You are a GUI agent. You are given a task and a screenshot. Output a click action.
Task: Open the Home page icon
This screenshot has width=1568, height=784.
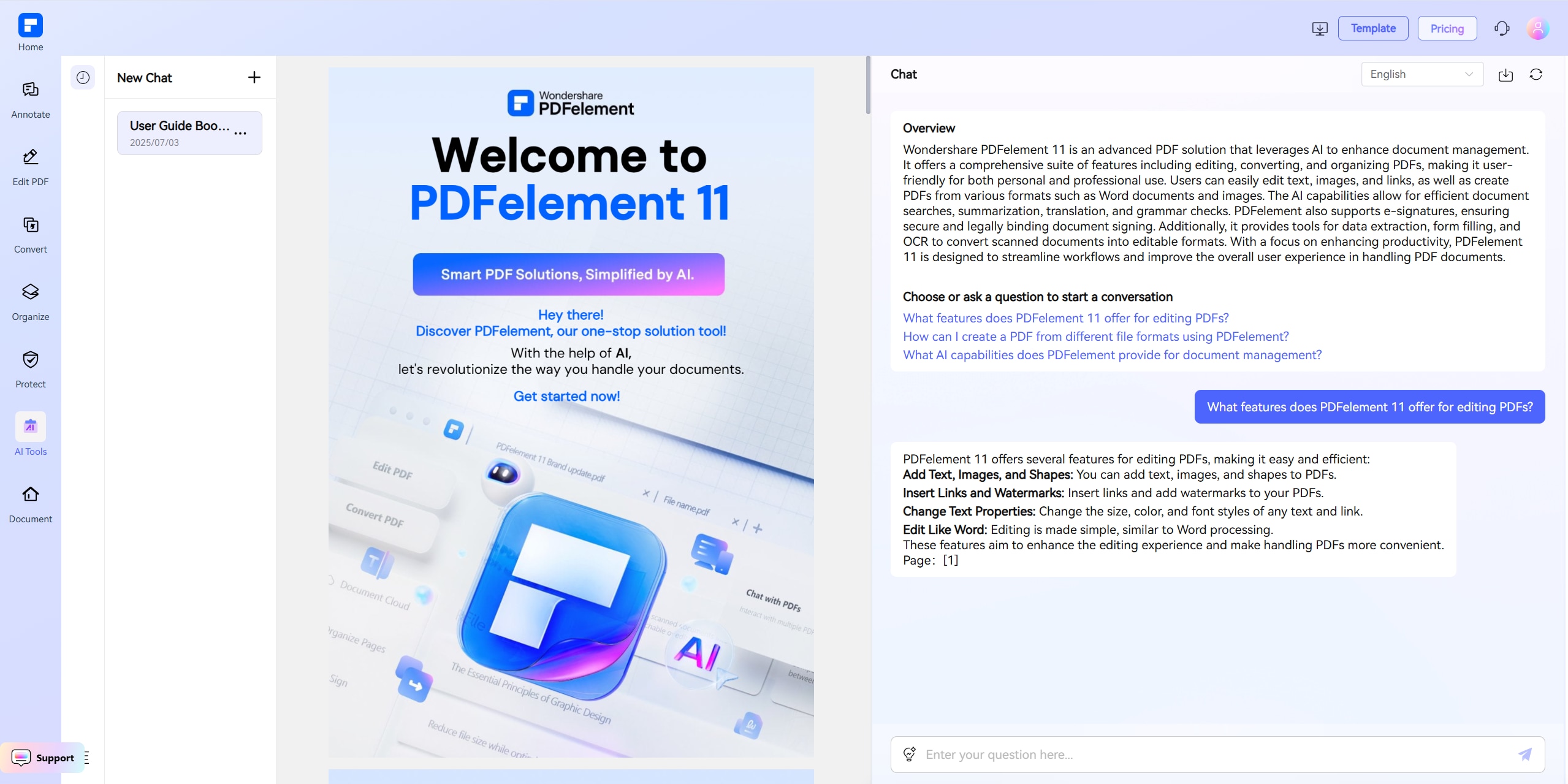[x=30, y=26]
